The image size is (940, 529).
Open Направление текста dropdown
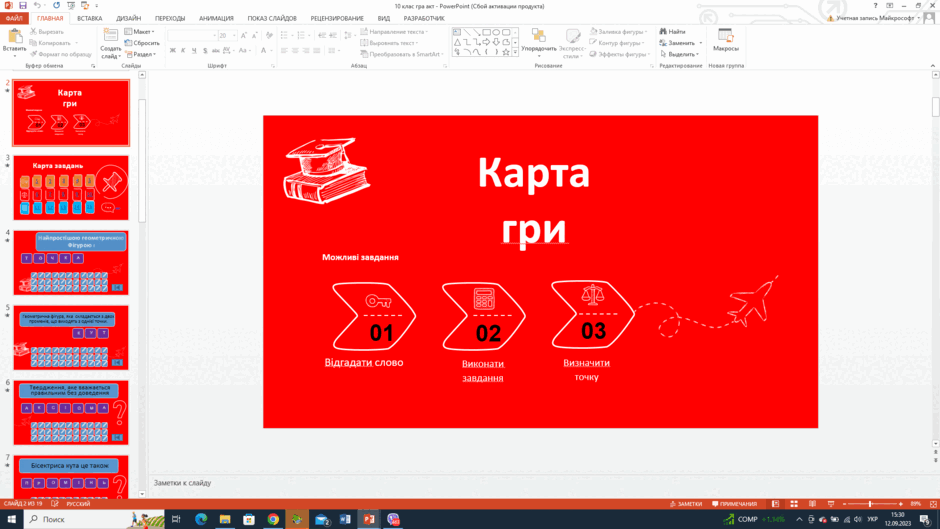(x=394, y=31)
